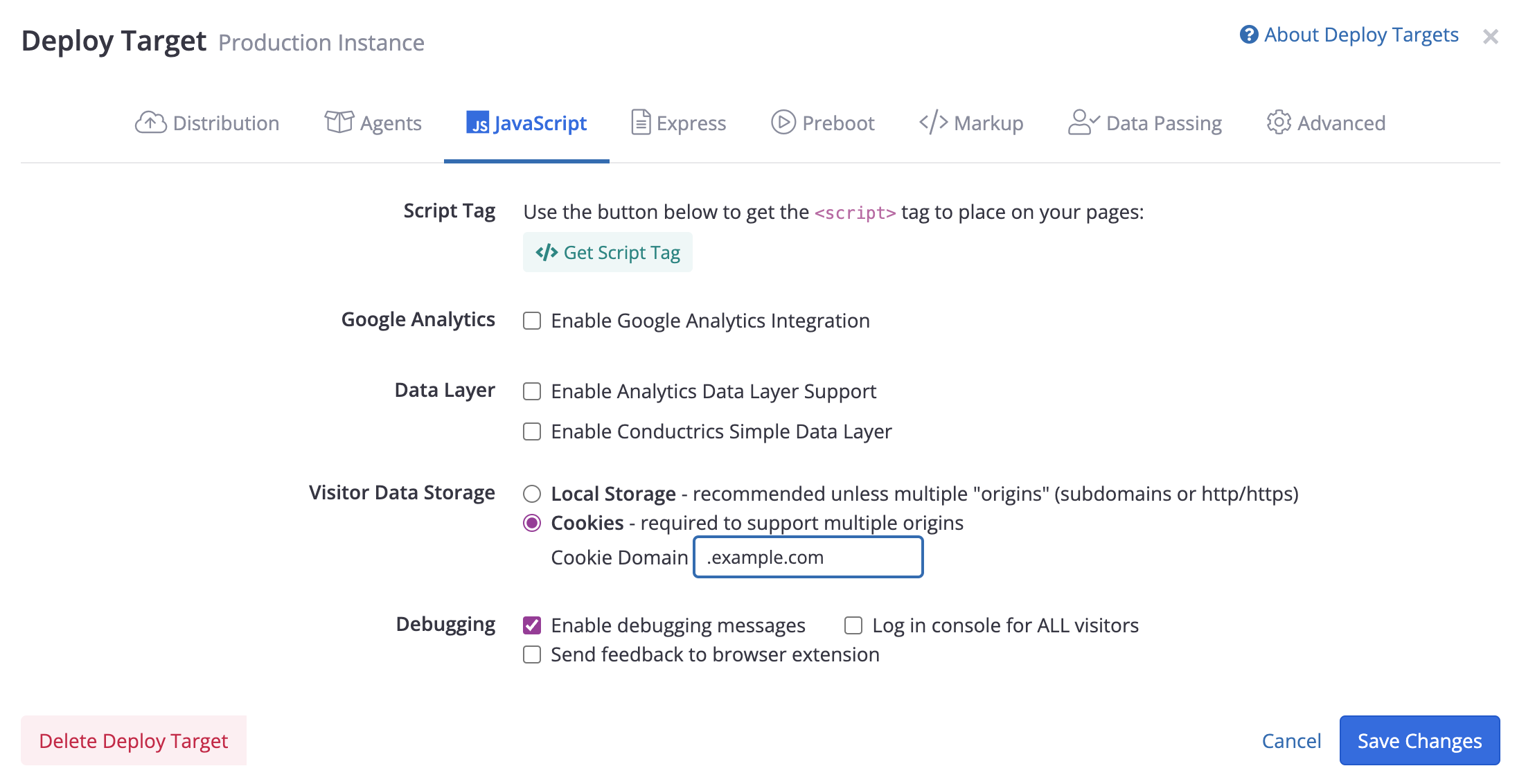Click the Agents box icon
This screenshot has height=784, width=1517.
(x=339, y=123)
